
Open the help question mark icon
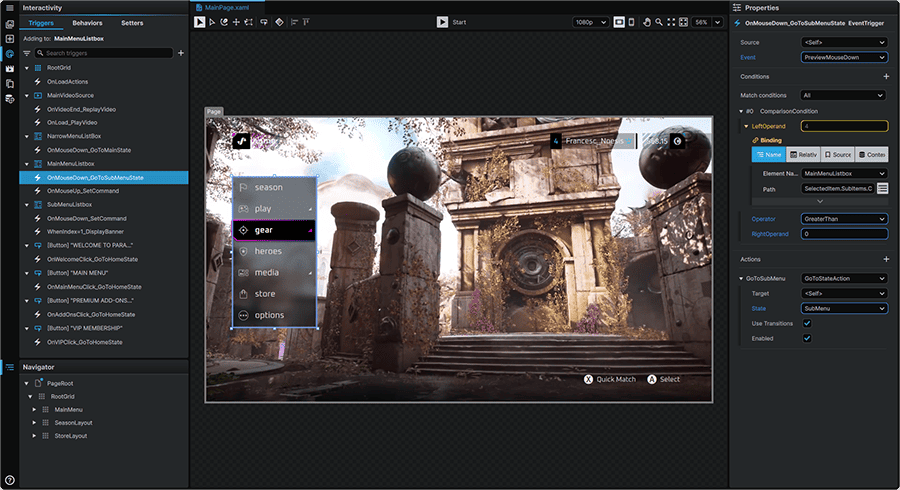tap(10, 480)
